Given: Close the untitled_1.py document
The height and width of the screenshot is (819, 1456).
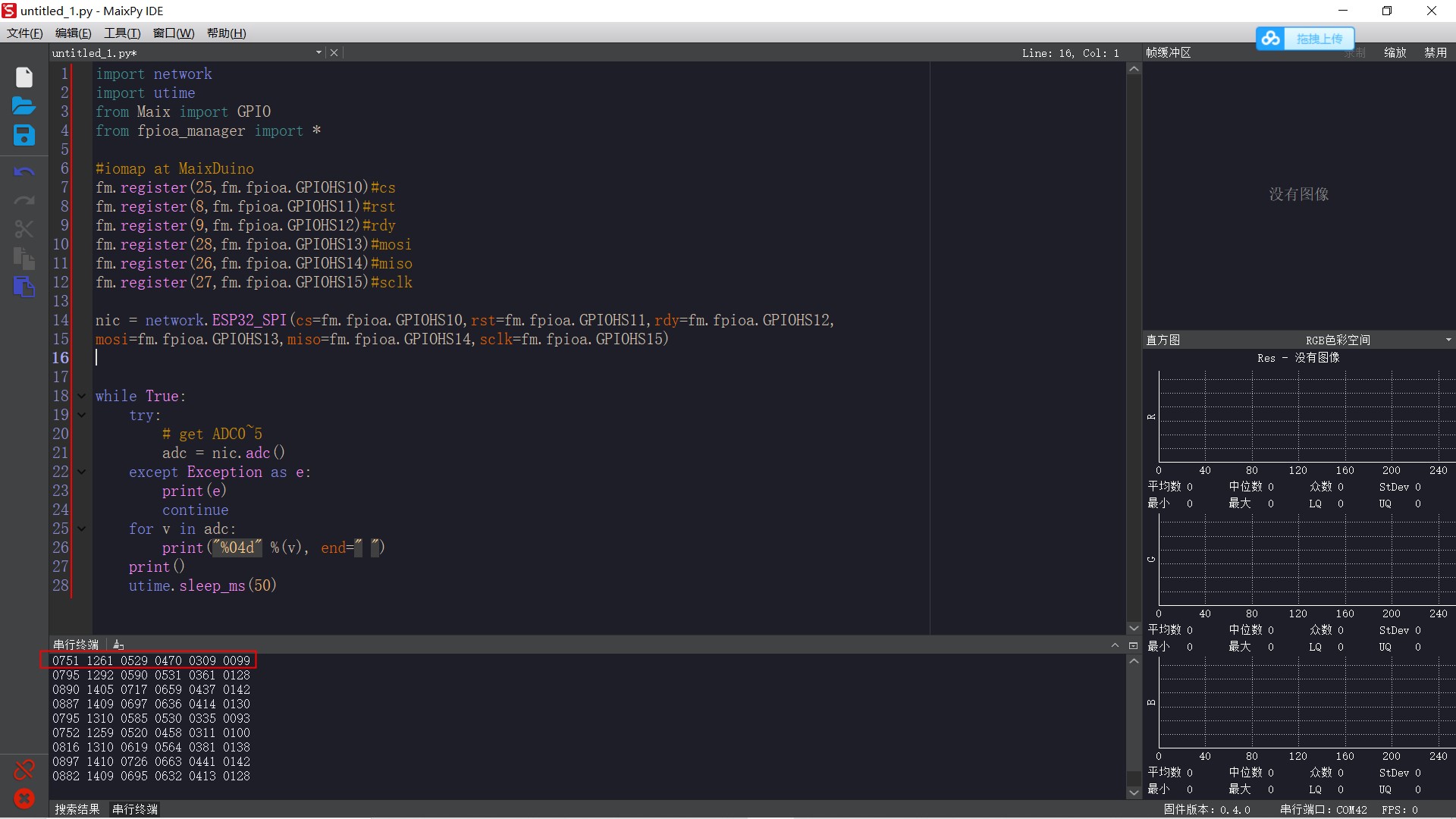Looking at the screenshot, I should click(334, 52).
